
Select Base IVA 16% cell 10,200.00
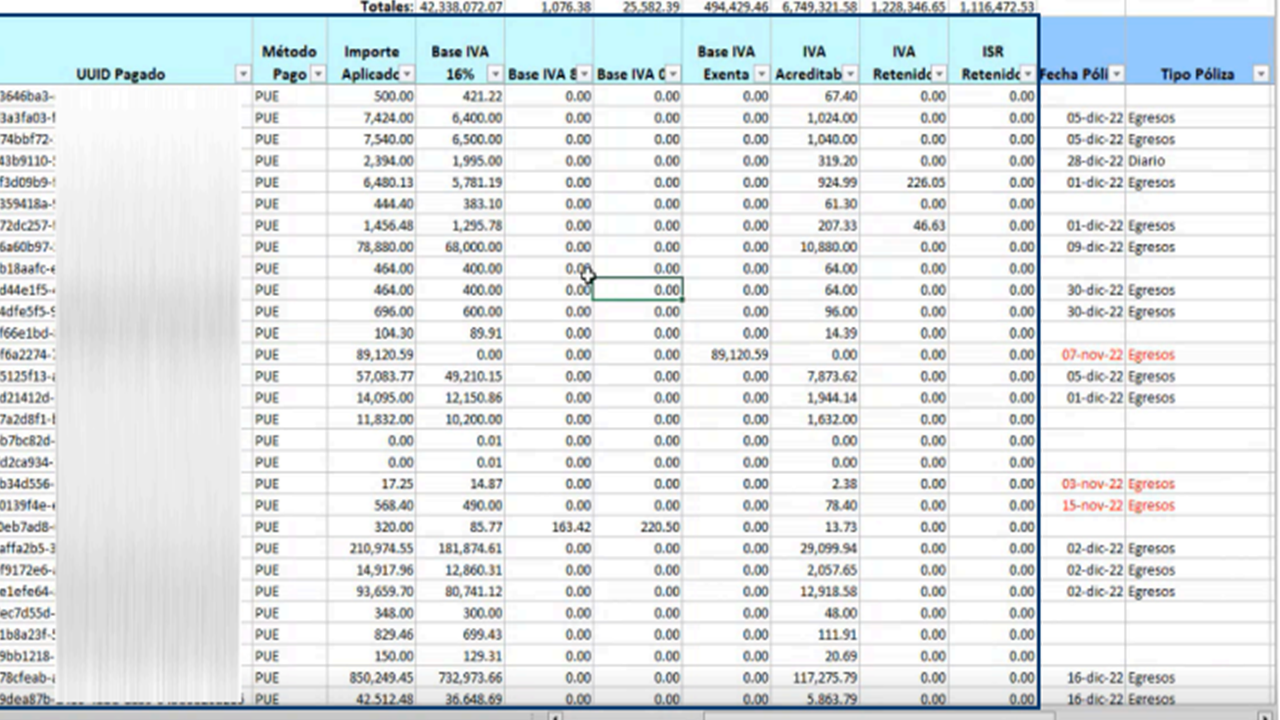pos(460,420)
